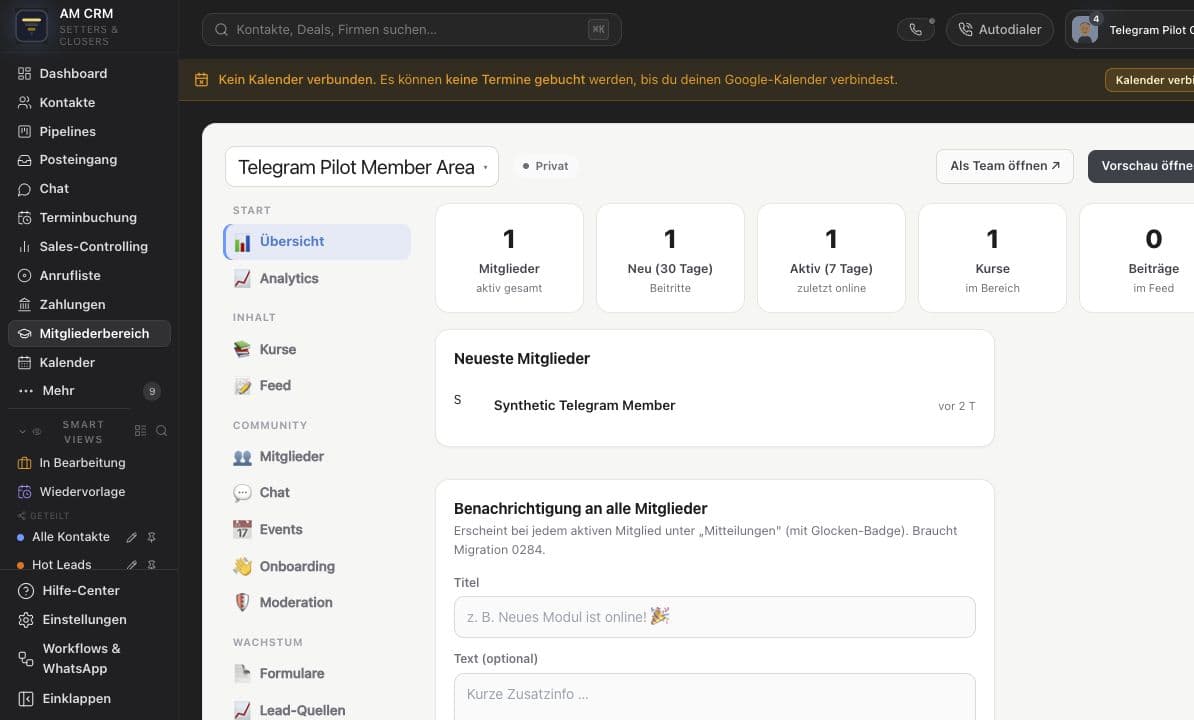This screenshot has height=720, width=1194.
Task: Click the Zahlungen bank icon
Action: pyautogui.click(x=24, y=304)
